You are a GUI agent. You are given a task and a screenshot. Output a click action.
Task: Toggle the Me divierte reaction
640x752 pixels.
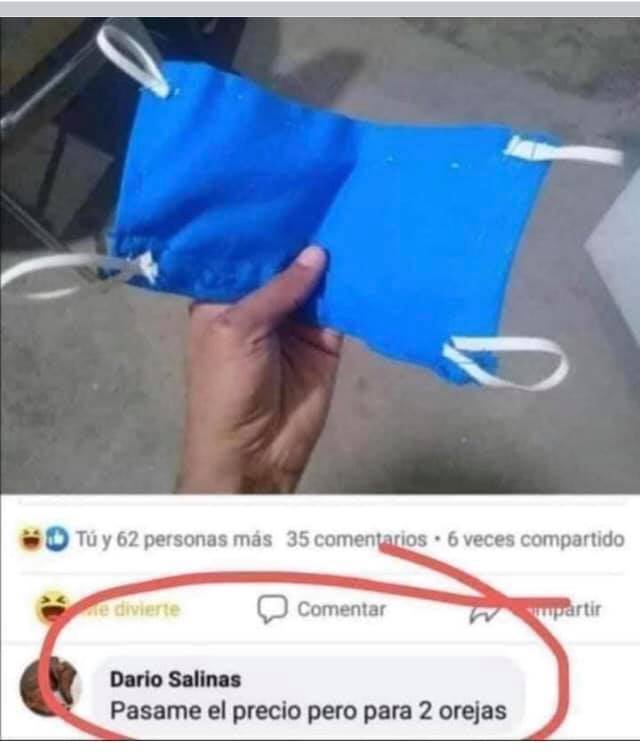[x=108, y=608]
